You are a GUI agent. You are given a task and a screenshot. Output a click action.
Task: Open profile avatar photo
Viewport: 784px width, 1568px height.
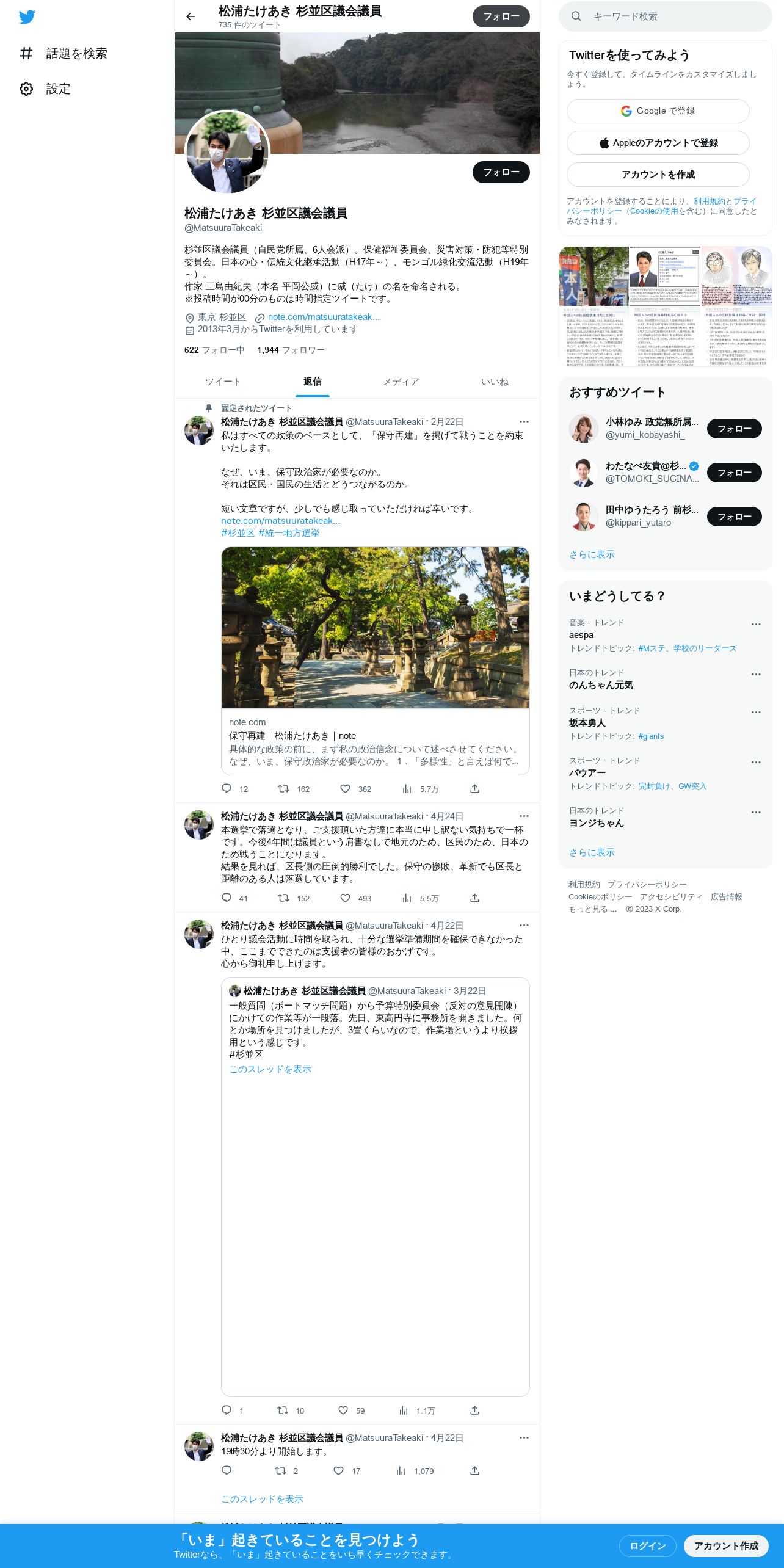(x=227, y=152)
